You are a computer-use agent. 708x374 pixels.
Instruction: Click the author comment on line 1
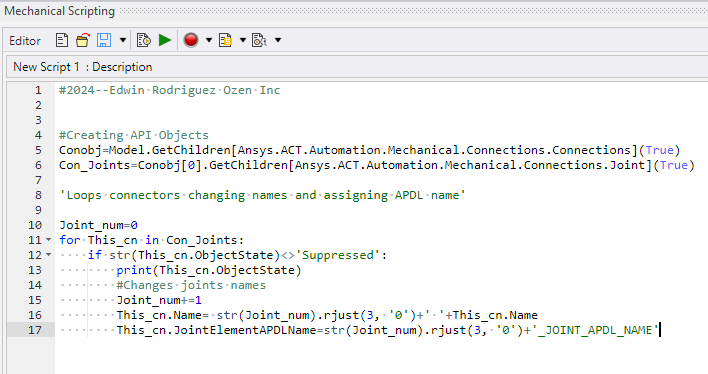pos(170,90)
